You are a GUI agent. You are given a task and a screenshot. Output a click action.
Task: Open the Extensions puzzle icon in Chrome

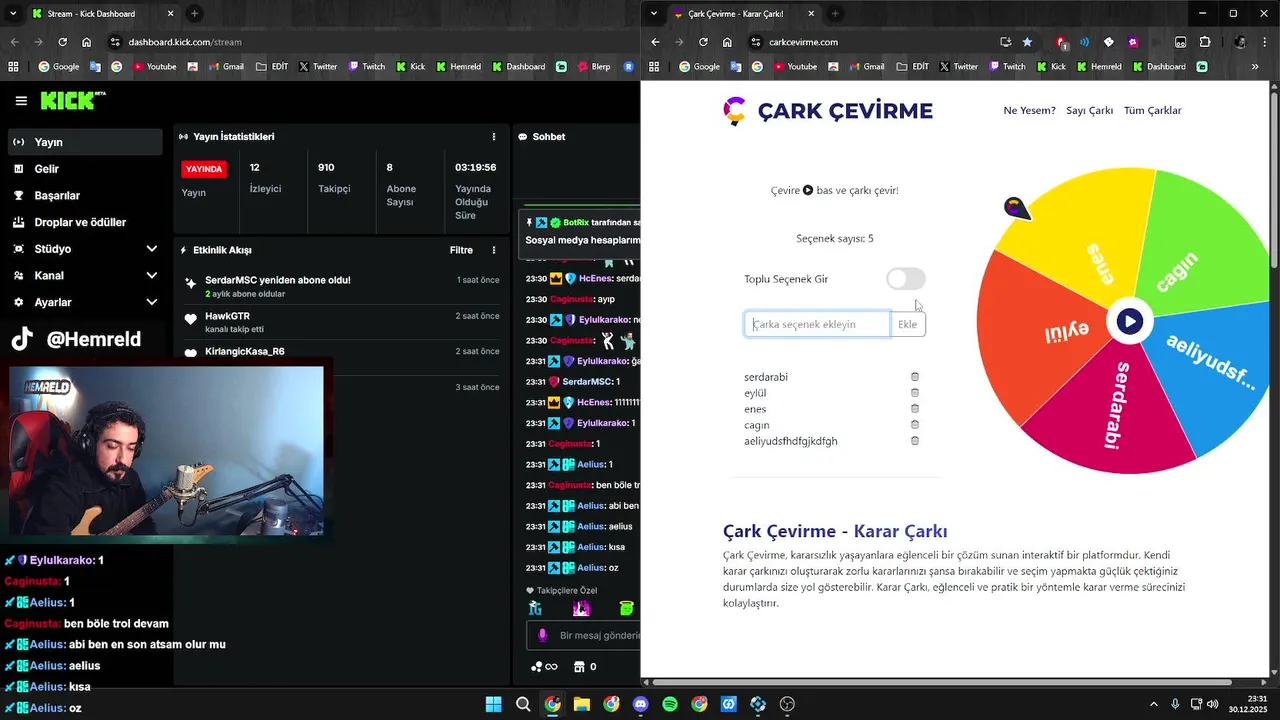point(1205,42)
